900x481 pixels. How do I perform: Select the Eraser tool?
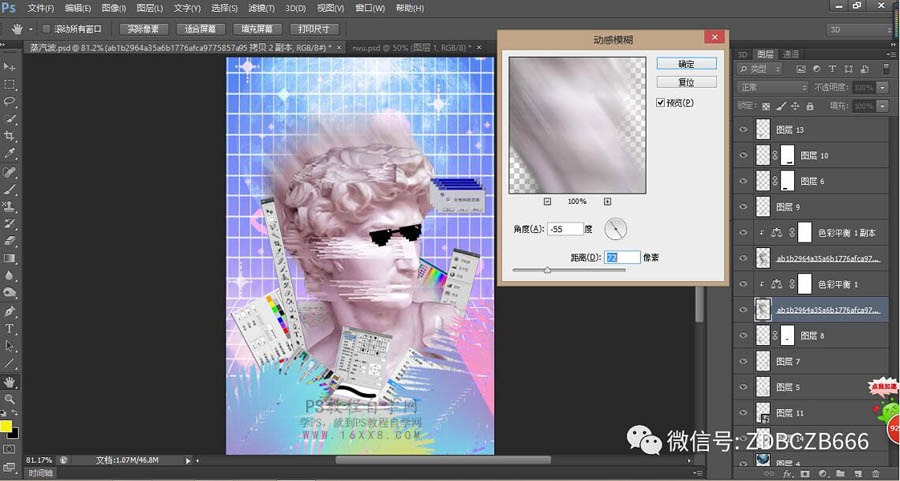coord(9,240)
